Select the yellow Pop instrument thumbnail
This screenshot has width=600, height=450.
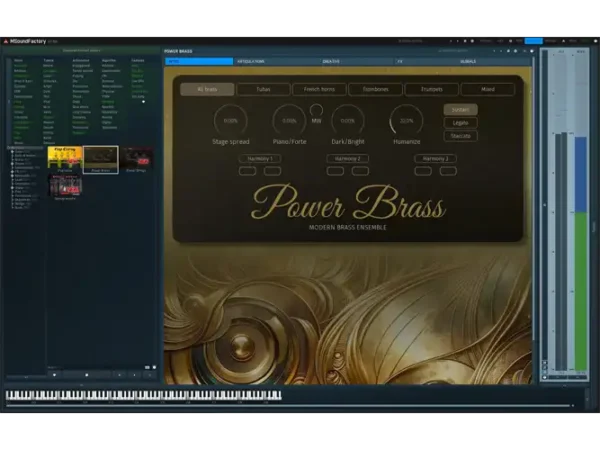(65, 159)
